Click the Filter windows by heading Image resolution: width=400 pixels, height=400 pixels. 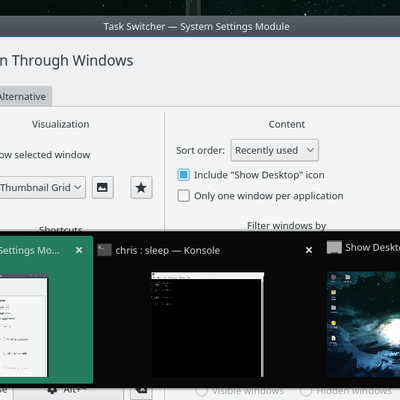(x=287, y=226)
